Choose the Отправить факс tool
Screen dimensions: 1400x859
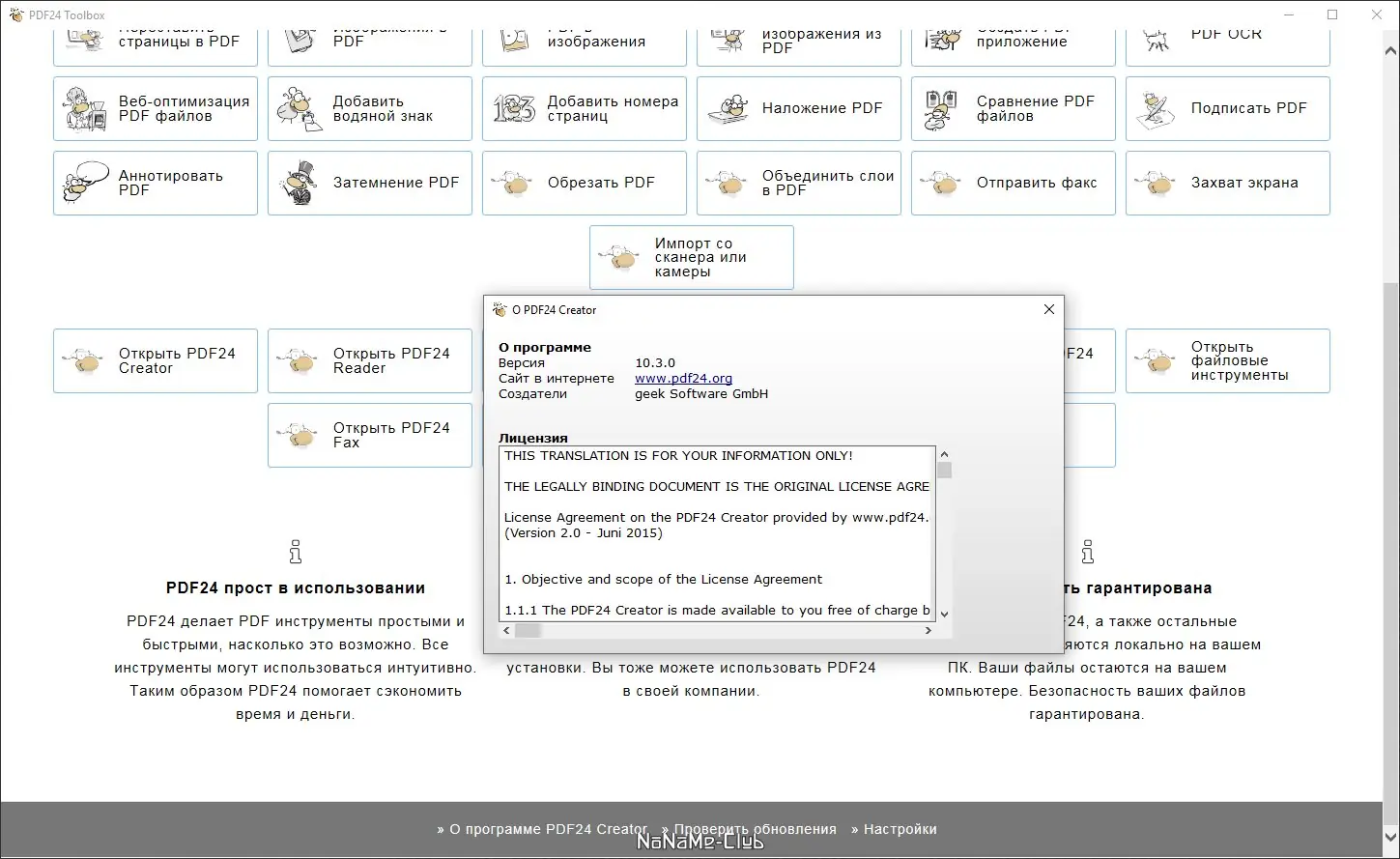[1014, 183]
